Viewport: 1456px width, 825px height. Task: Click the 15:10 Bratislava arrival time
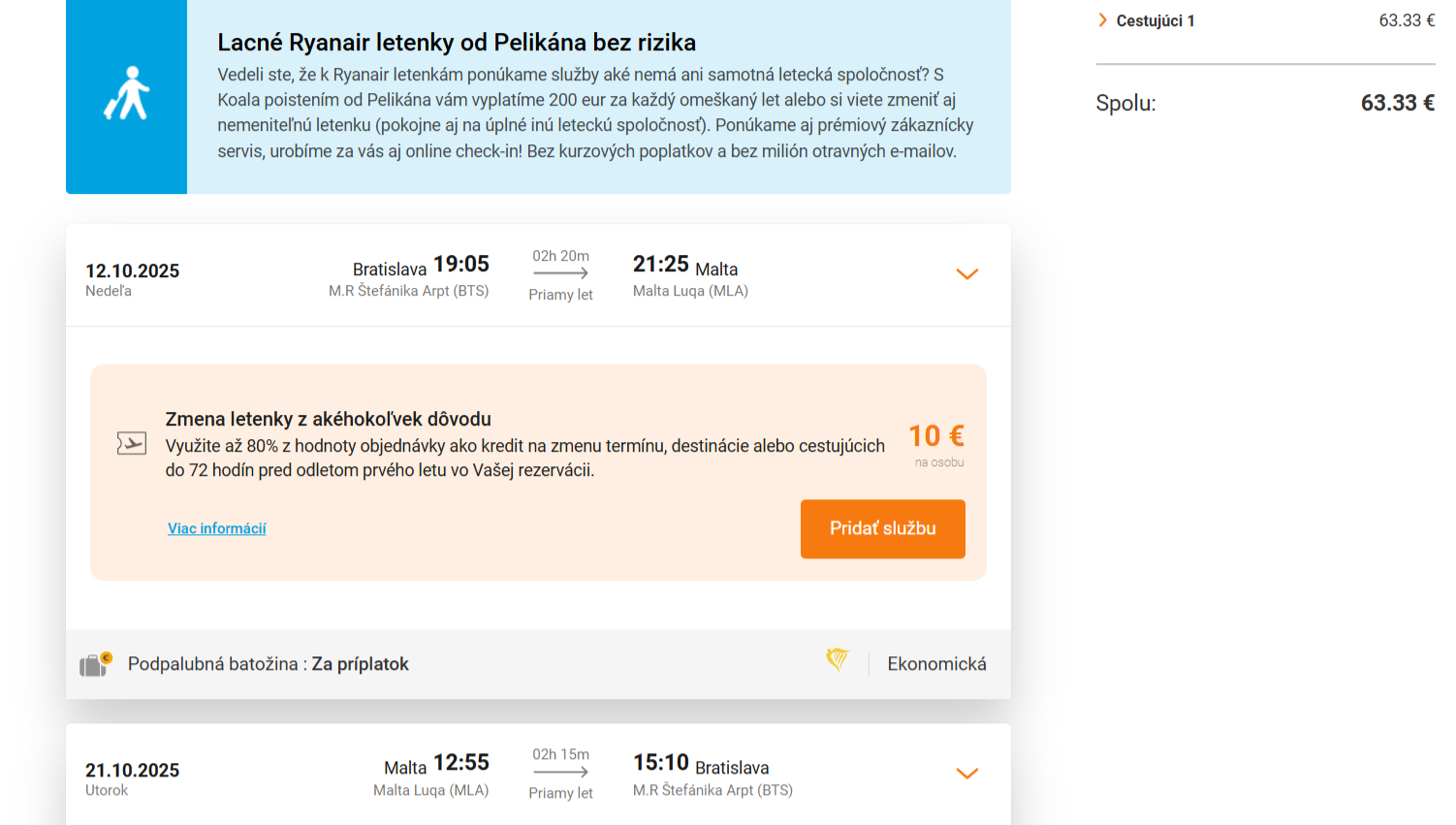pos(661,763)
